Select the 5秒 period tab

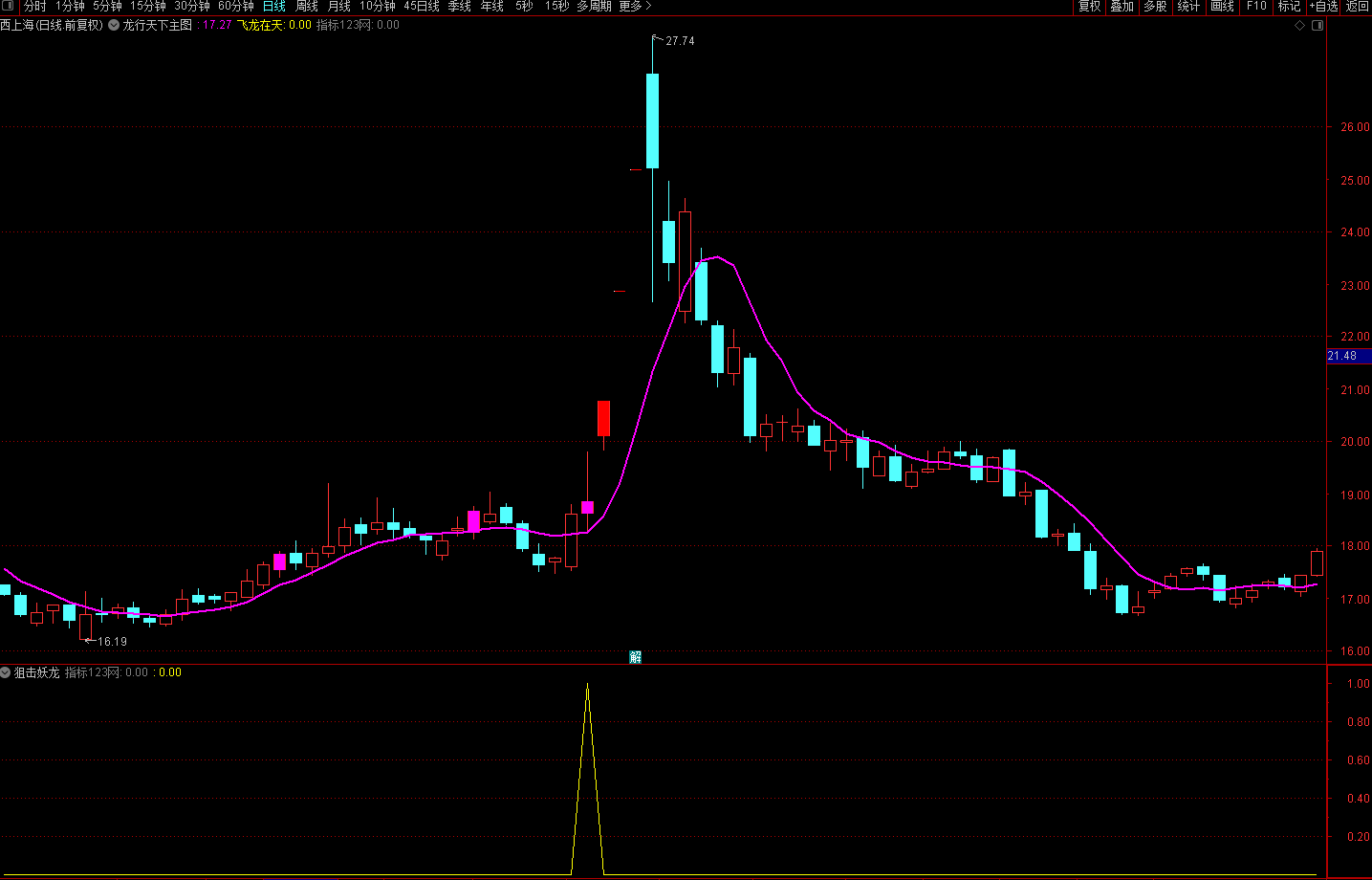524,7
